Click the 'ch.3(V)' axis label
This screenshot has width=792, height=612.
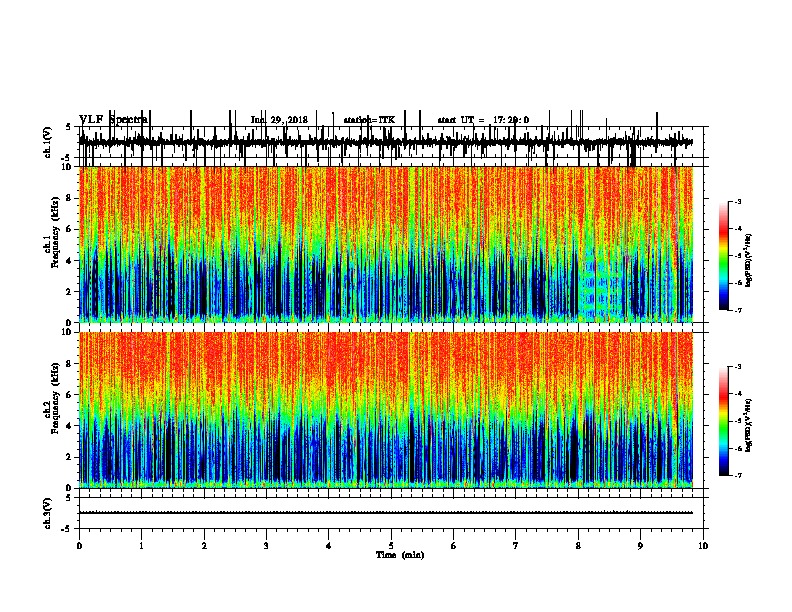48,513
